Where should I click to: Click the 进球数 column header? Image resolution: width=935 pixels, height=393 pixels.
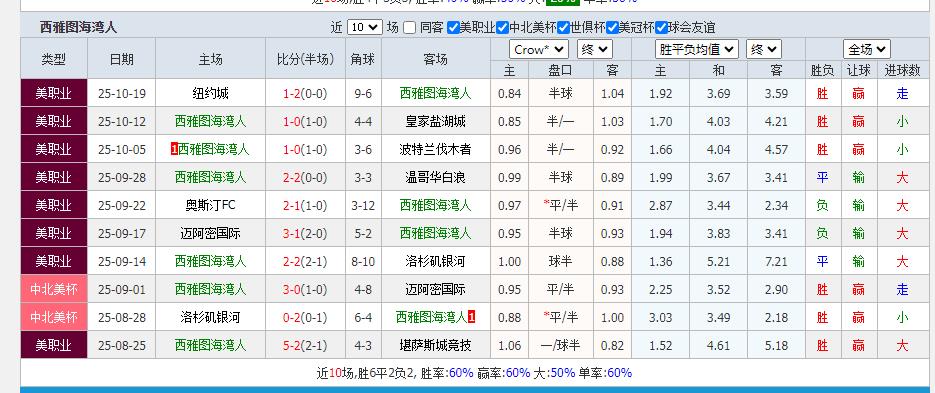click(902, 70)
